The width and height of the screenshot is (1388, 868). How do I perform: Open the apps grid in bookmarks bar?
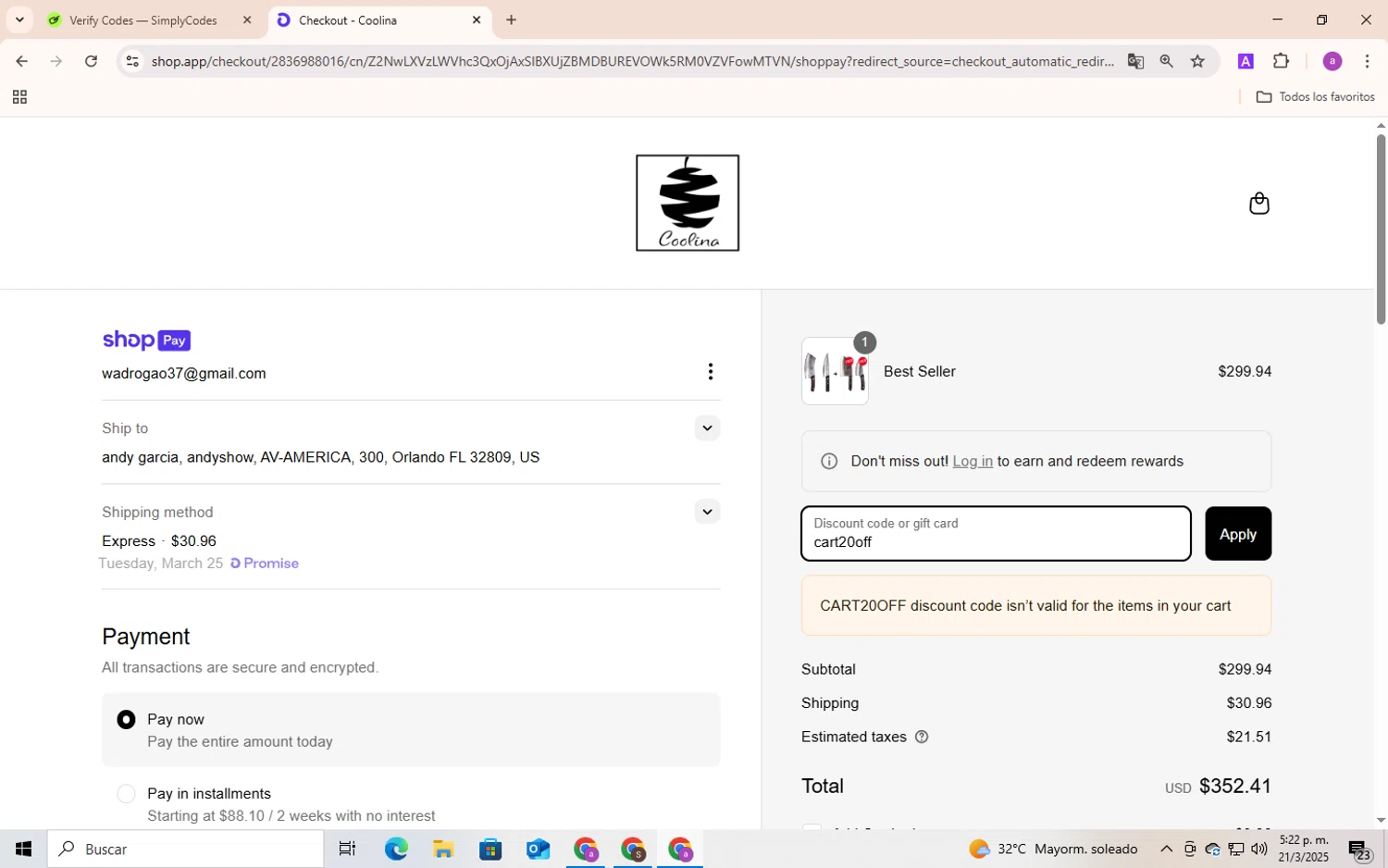19,97
